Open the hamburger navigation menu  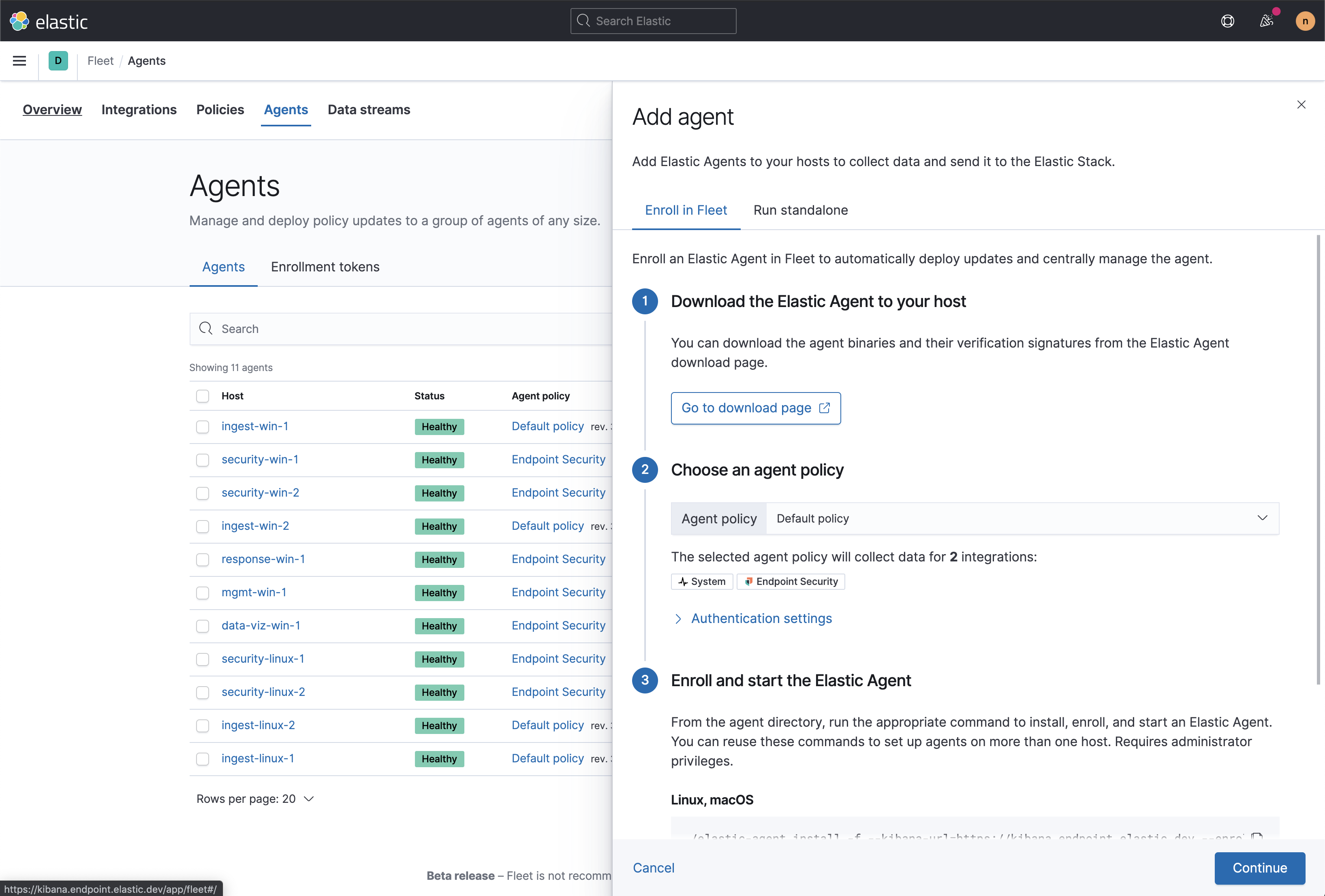[x=19, y=61]
